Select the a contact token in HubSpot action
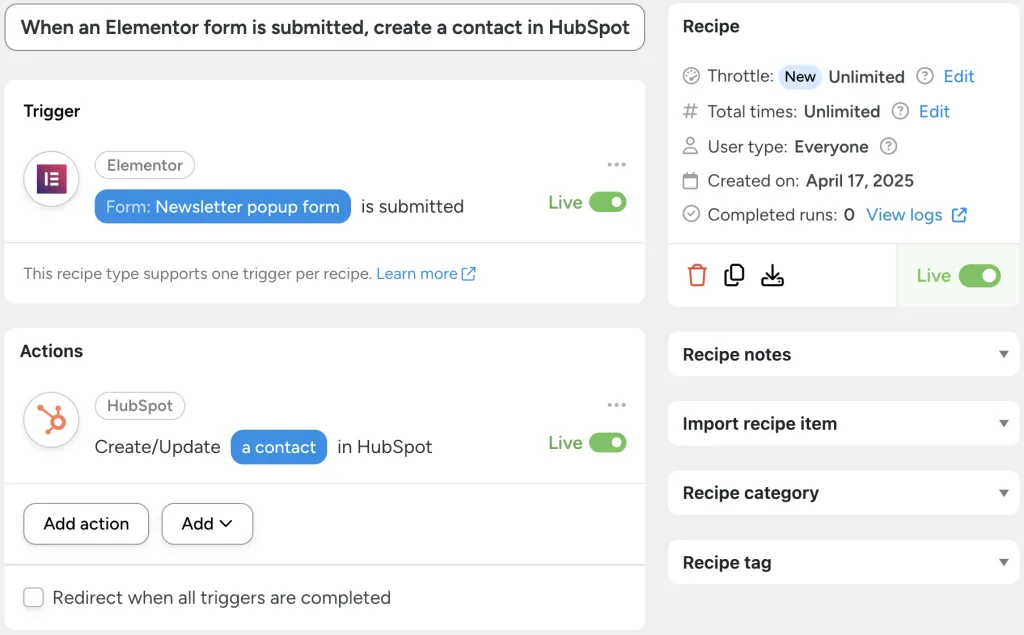Image resolution: width=1024 pixels, height=635 pixels. 279,447
